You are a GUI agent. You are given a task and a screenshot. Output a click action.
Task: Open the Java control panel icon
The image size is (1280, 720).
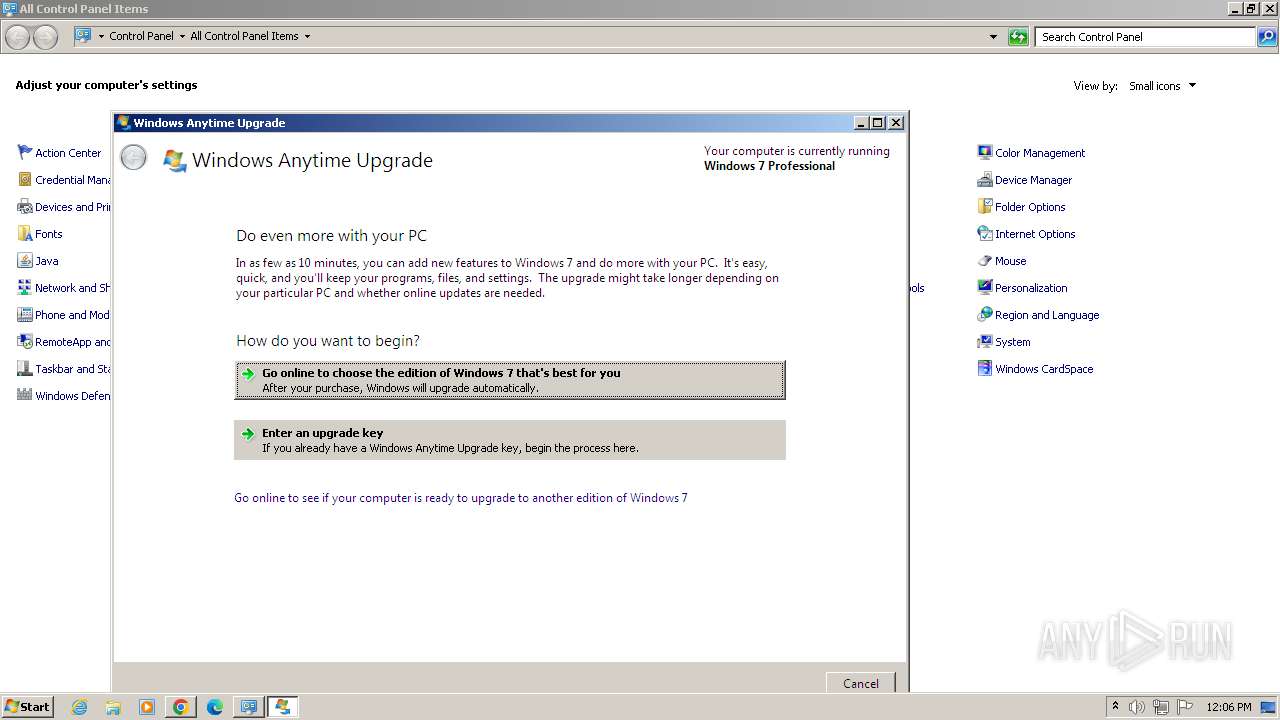pos(25,260)
